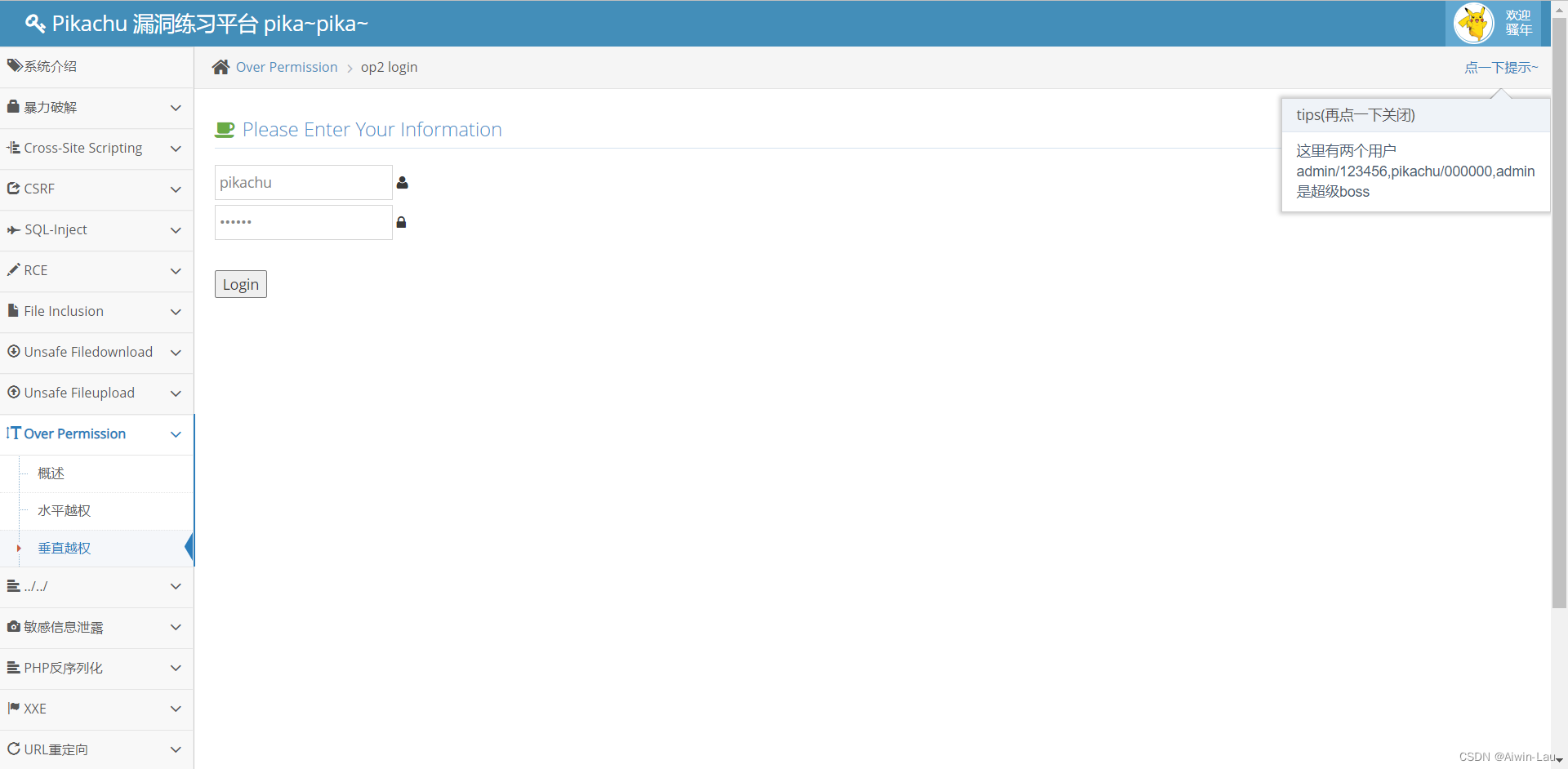The width and height of the screenshot is (1568, 769).
Task: Expand the ../../ section chevron
Action: tap(176, 586)
